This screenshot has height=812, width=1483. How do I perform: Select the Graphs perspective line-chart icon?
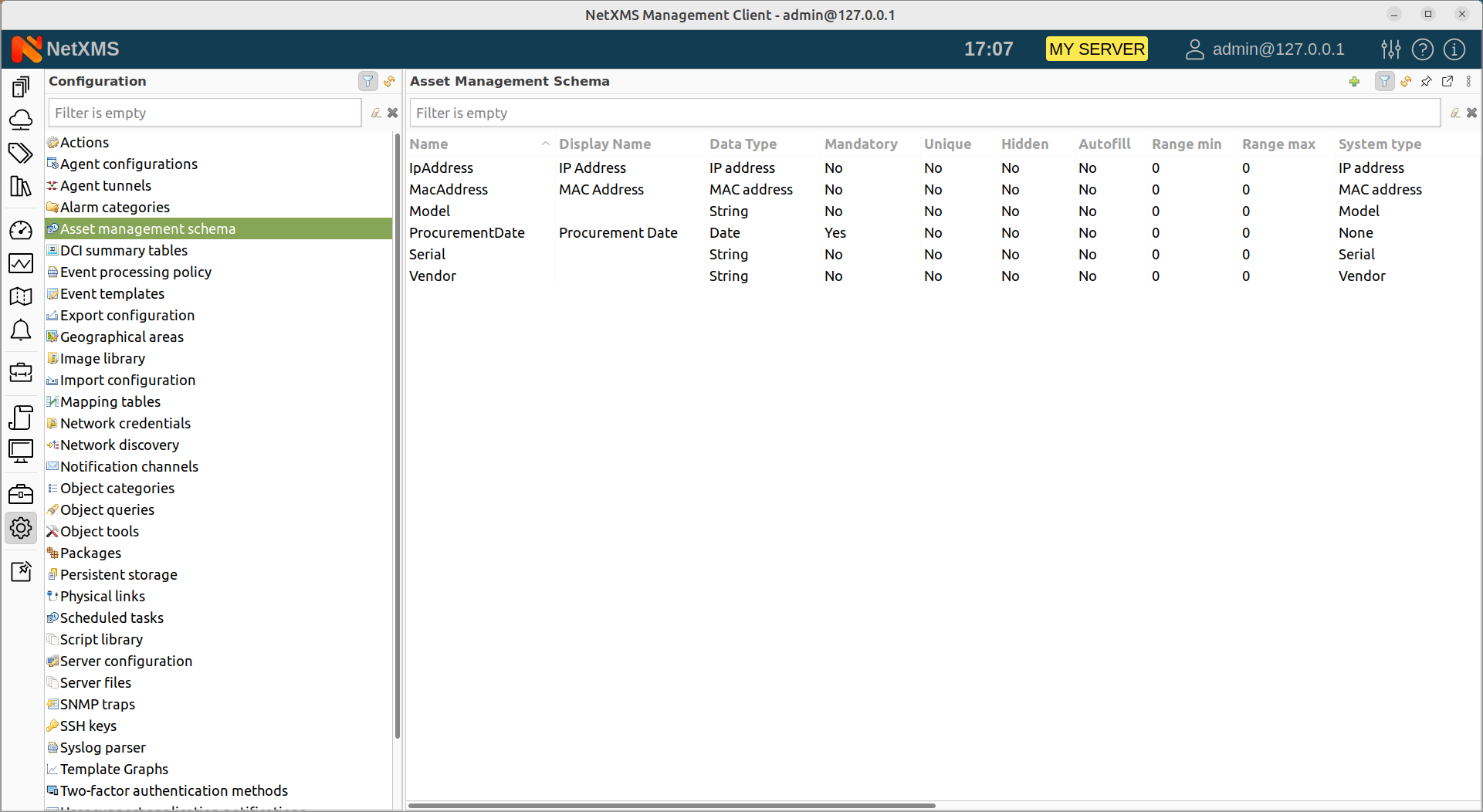tap(21, 263)
